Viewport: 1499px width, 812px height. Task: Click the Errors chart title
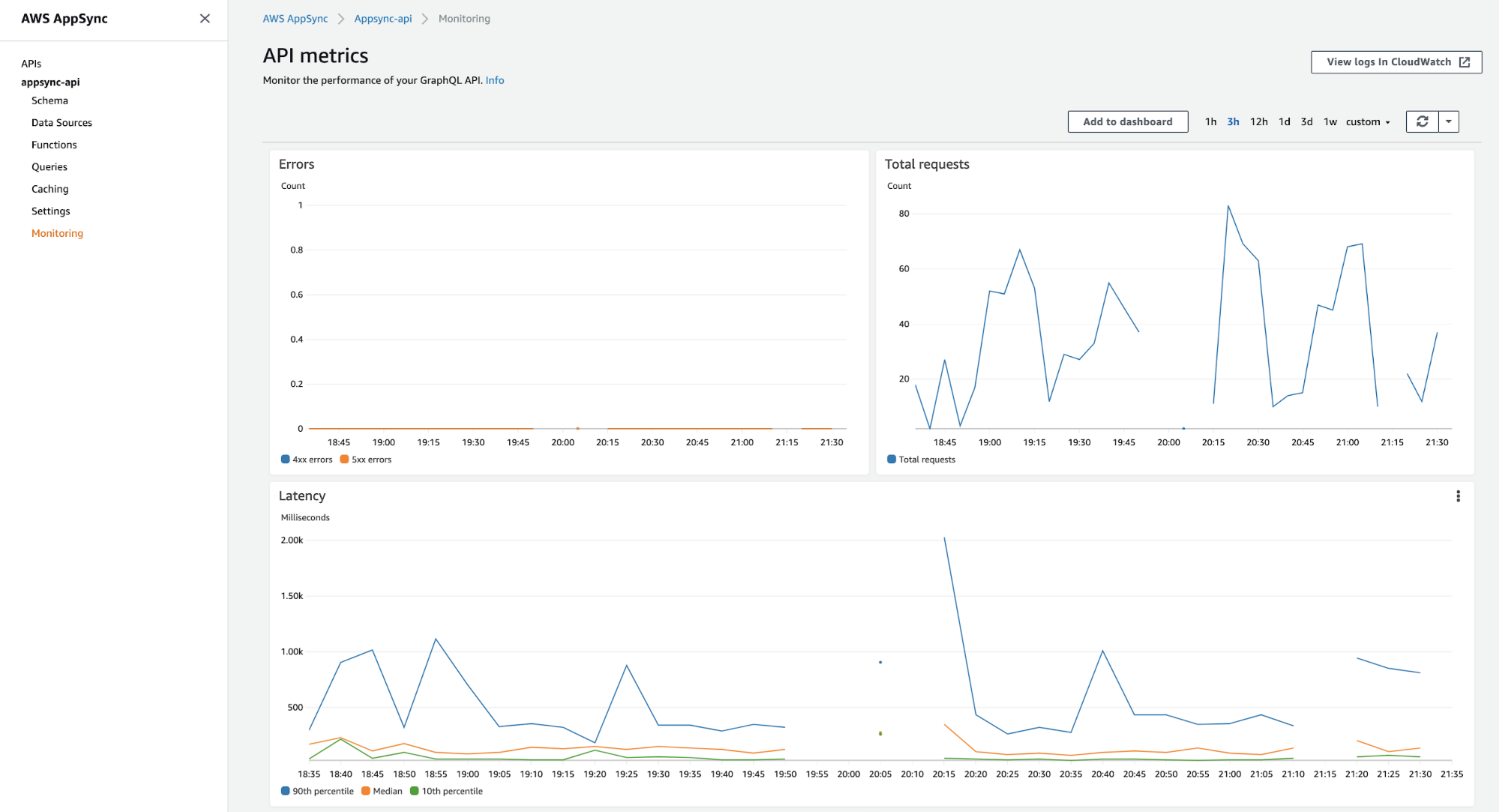tap(296, 164)
